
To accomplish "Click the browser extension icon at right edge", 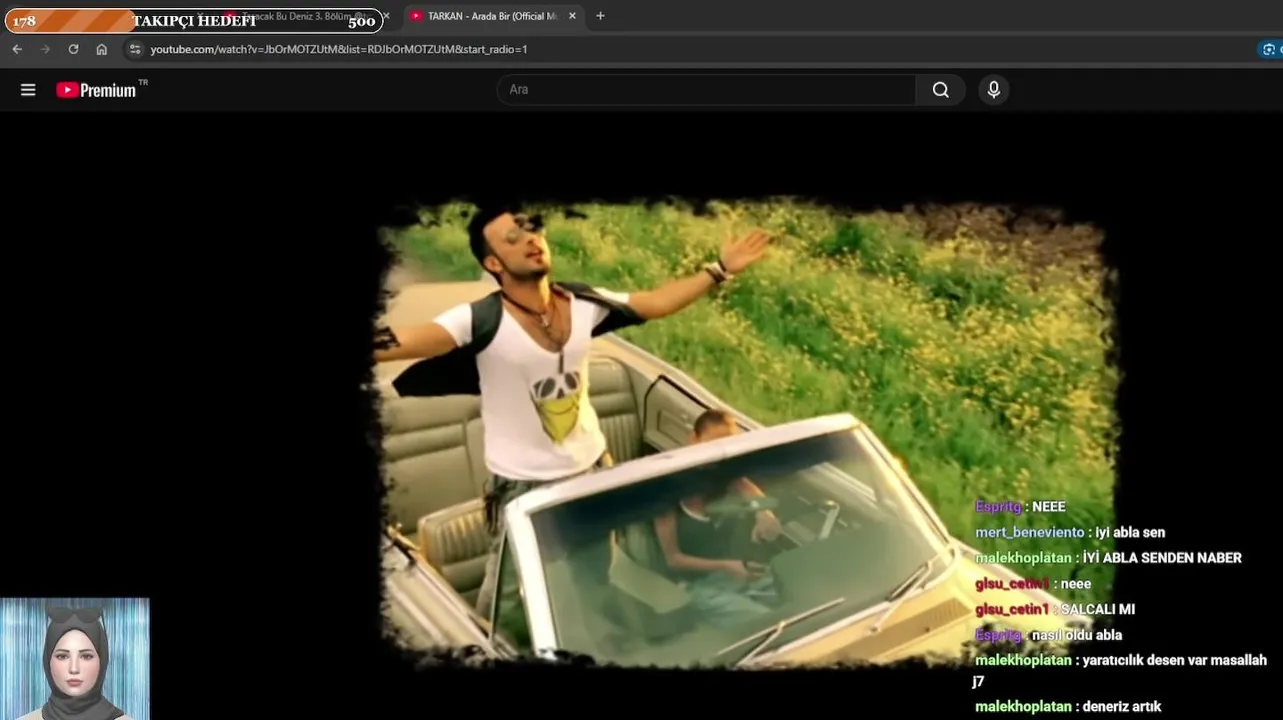I will 1270,49.
